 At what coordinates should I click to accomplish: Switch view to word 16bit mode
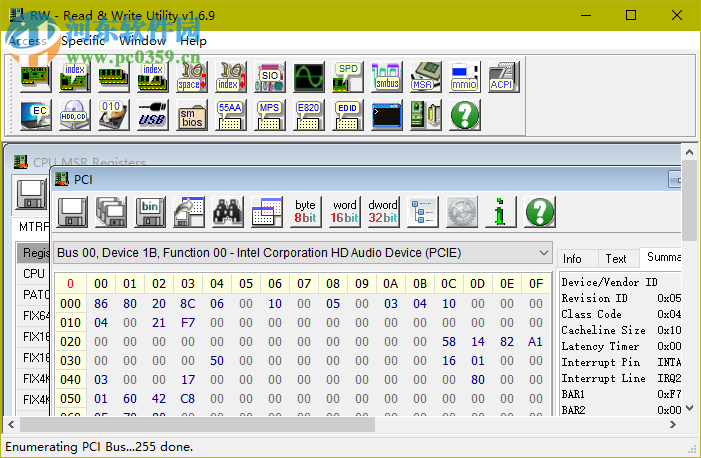click(344, 211)
